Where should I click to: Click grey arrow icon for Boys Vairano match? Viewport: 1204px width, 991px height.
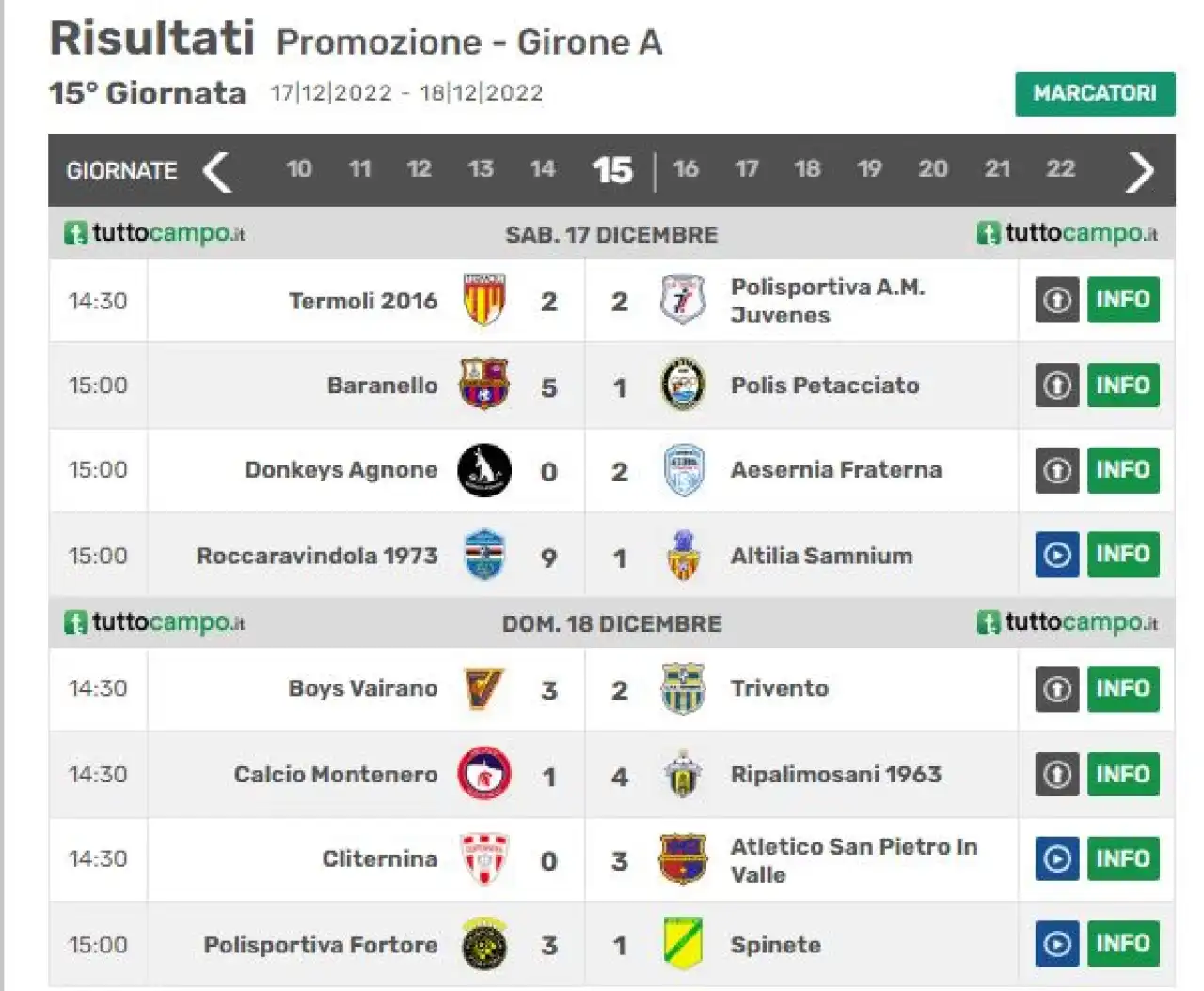tap(1057, 688)
